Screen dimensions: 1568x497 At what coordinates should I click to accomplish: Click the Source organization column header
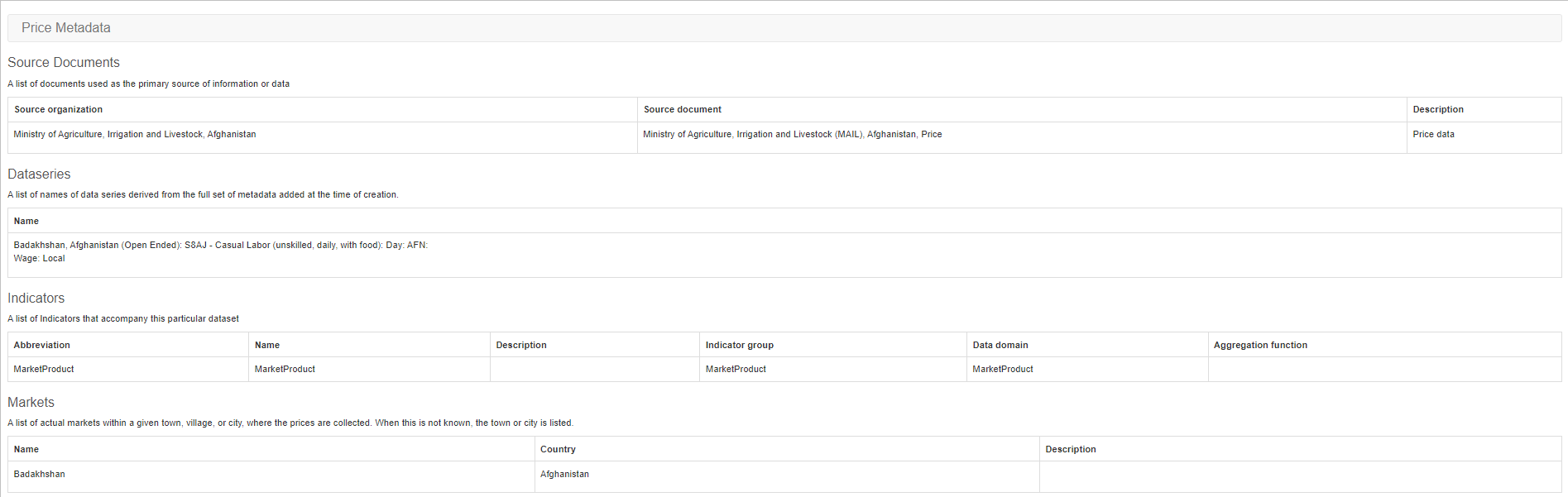(x=58, y=109)
